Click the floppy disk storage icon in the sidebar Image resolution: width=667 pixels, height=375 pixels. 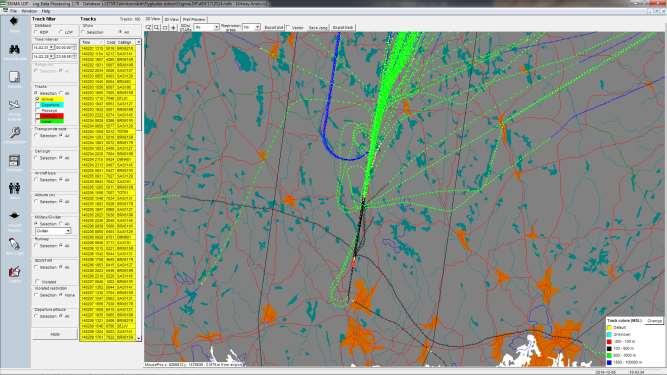[x=14, y=160]
